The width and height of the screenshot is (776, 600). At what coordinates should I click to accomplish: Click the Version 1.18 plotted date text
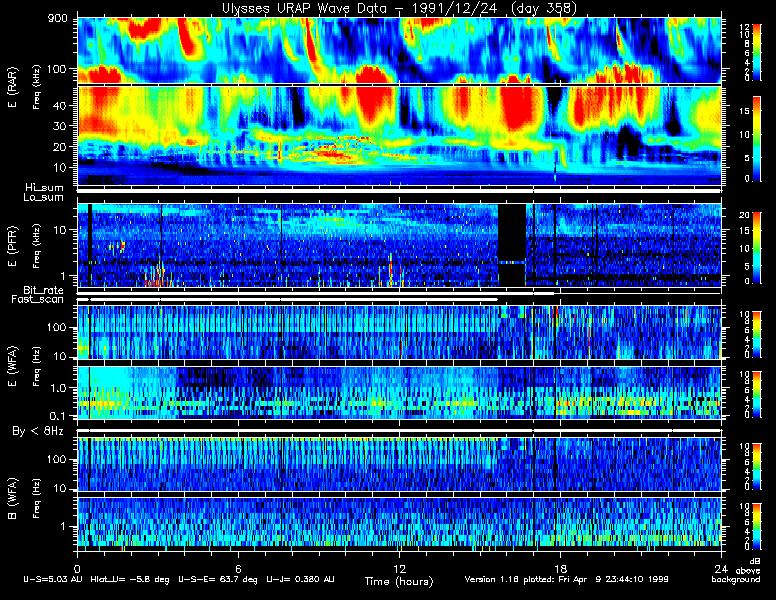point(566,579)
